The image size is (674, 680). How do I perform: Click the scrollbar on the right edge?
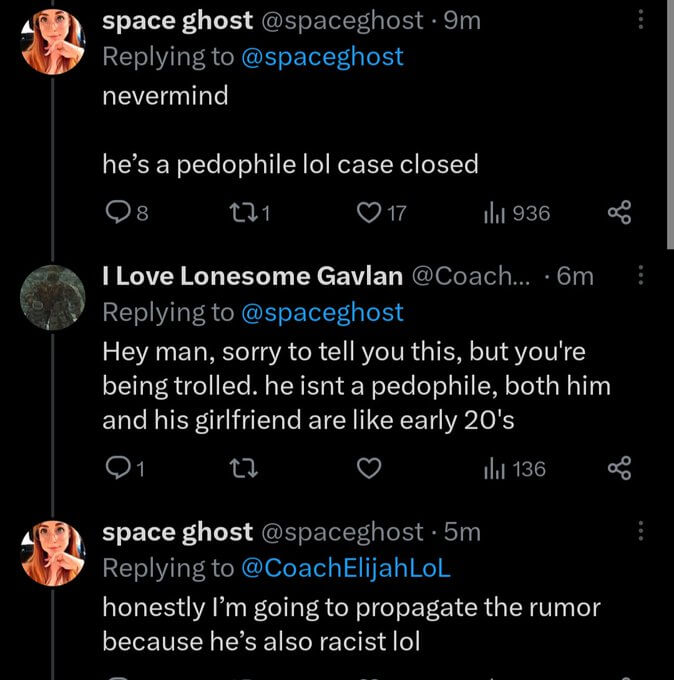tap(669, 120)
